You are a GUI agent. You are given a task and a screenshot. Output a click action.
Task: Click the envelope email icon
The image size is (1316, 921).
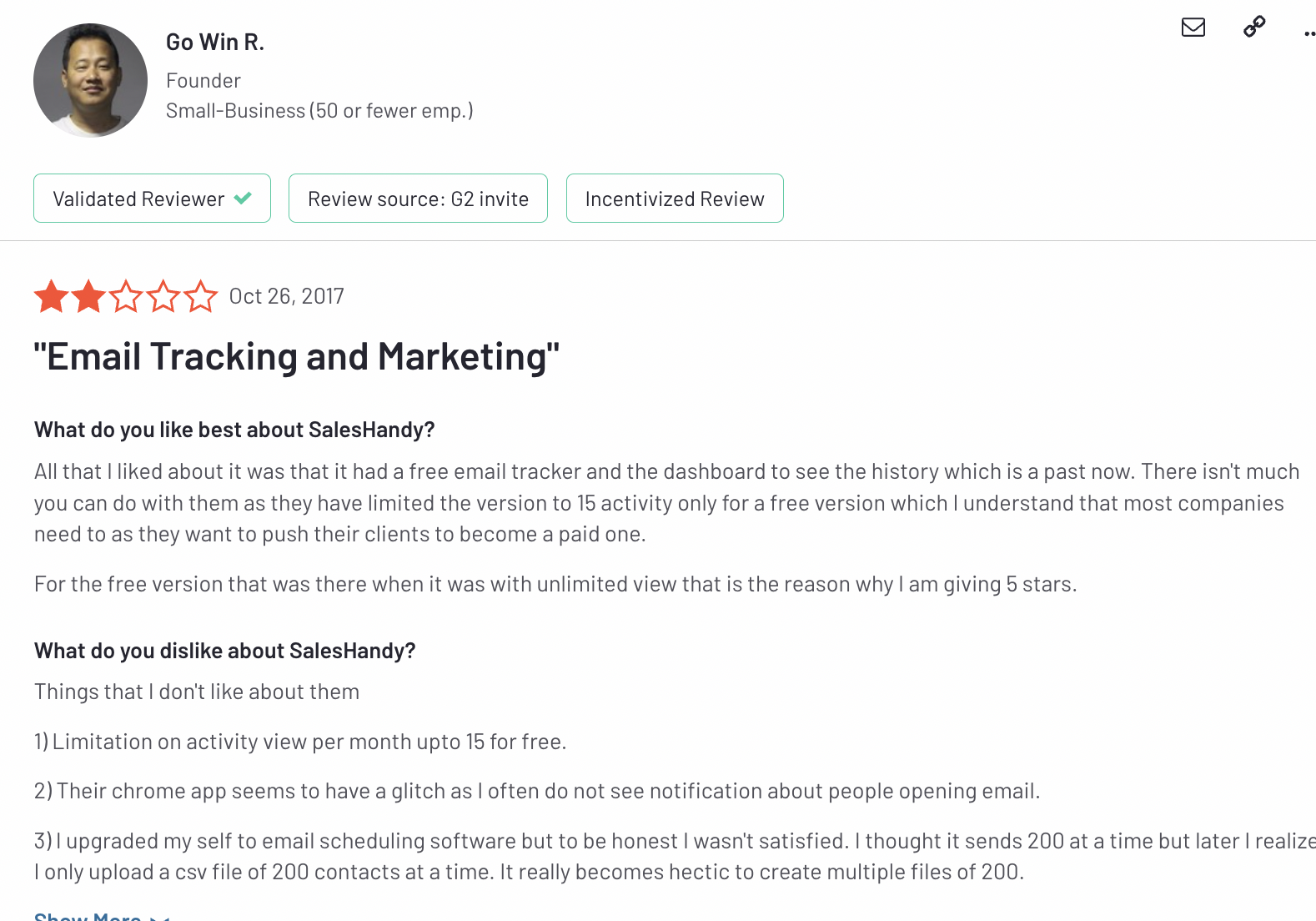(x=1193, y=28)
